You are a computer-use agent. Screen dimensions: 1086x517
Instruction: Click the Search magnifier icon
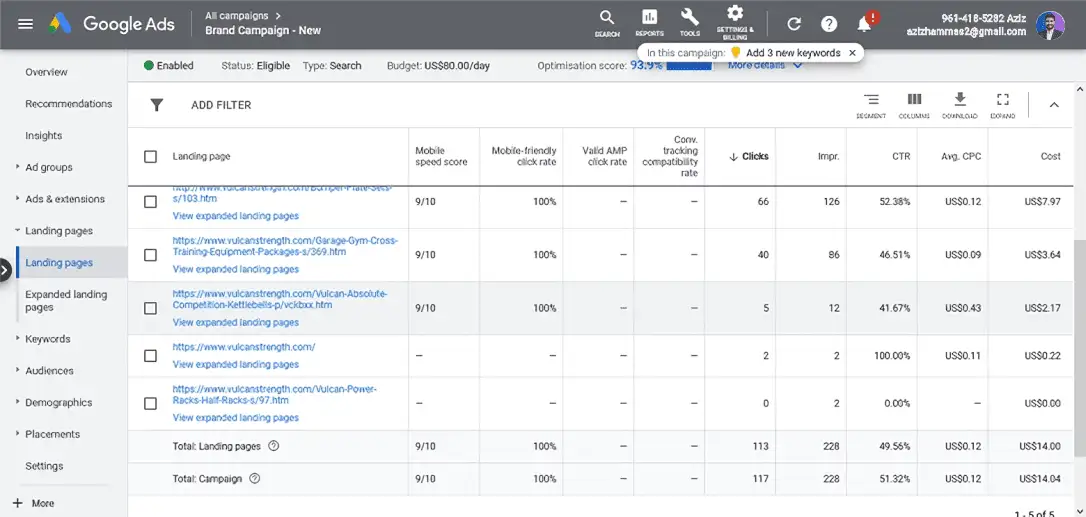(x=607, y=20)
